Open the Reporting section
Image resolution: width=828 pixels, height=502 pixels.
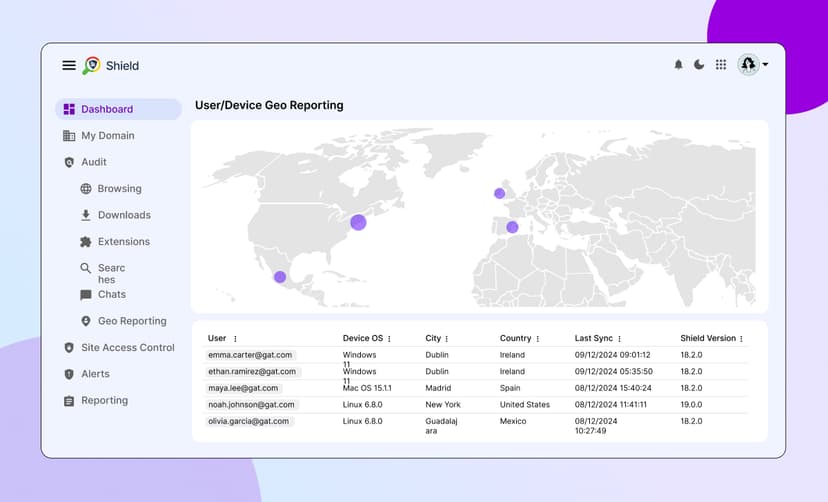pos(105,400)
